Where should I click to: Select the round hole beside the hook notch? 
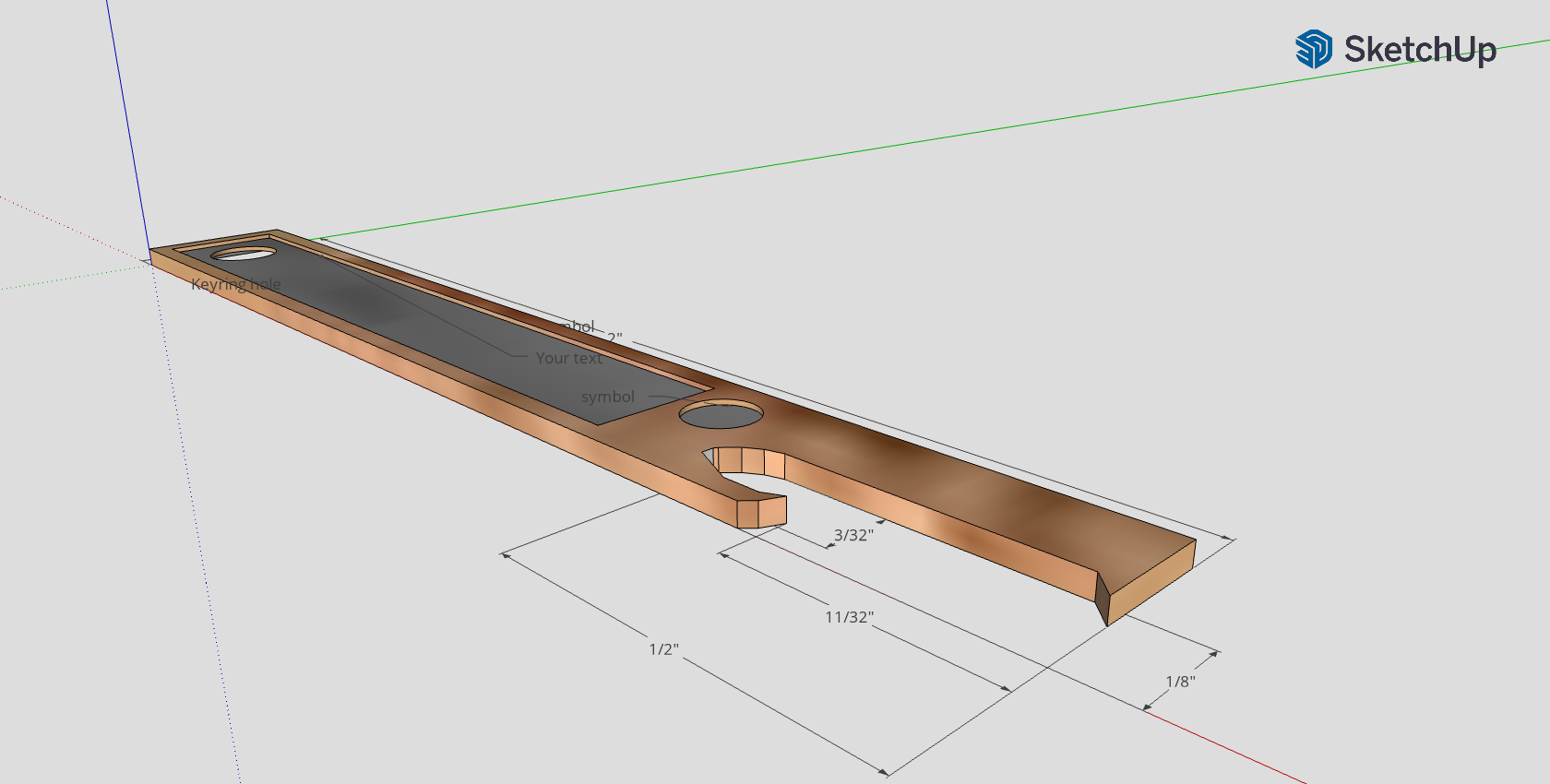coord(721,414)
